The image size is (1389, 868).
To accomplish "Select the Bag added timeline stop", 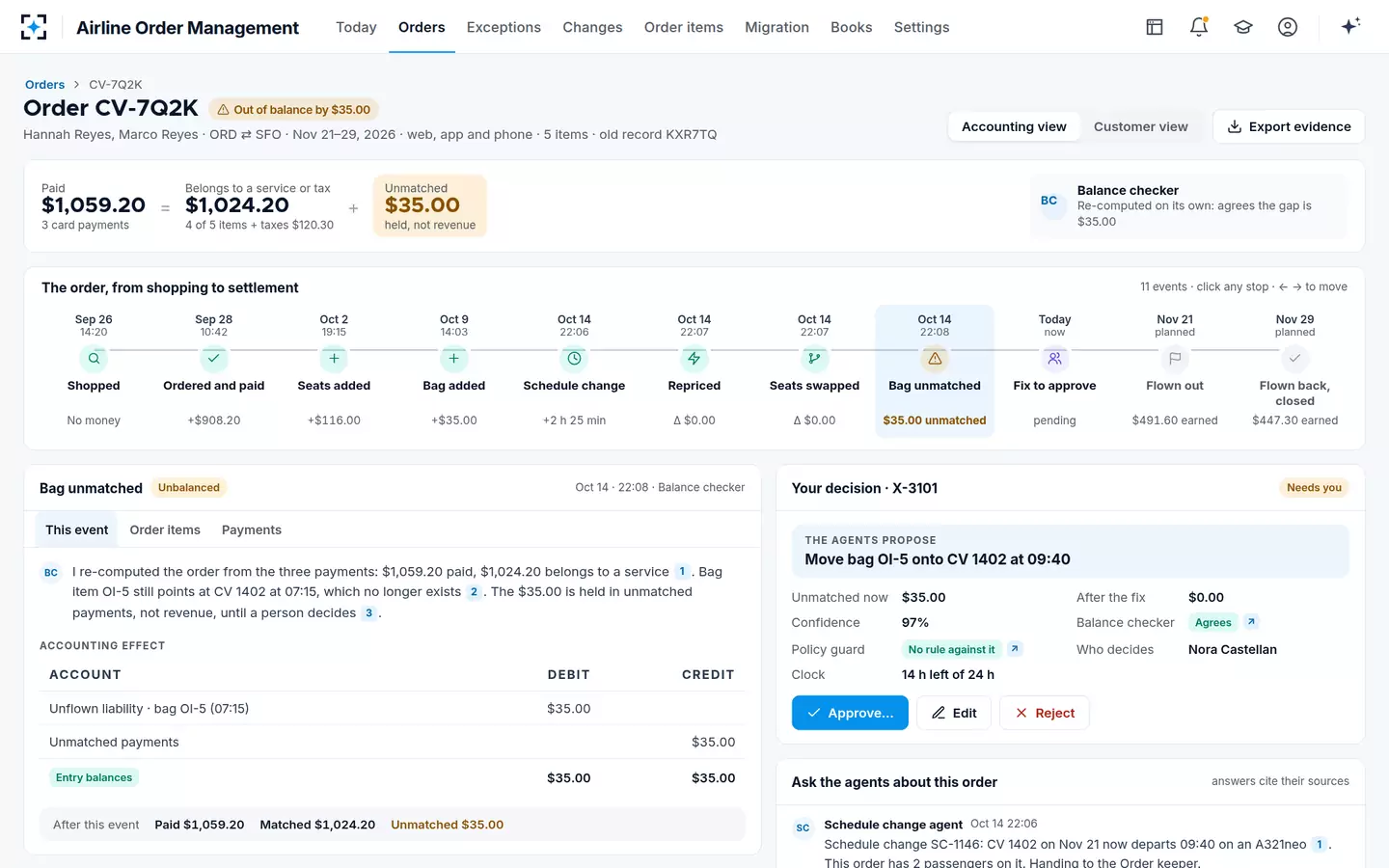I will pyautogui.click(x=453, y=358).
